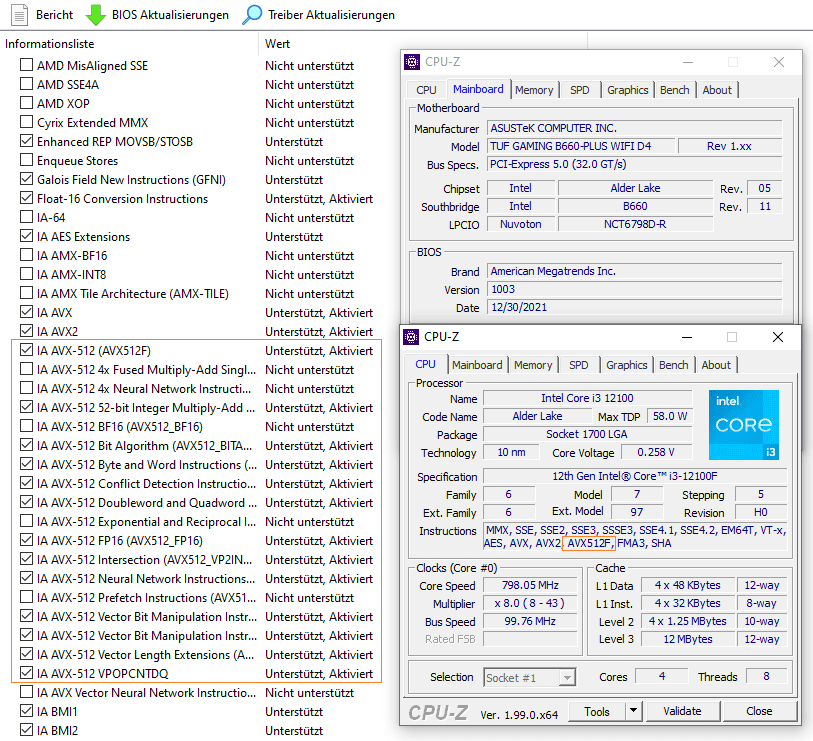Toggle IA AVX-512 VPOPCNTDQ checkbox
Viewport: 813px width, 741px height.
click(26, 673)
